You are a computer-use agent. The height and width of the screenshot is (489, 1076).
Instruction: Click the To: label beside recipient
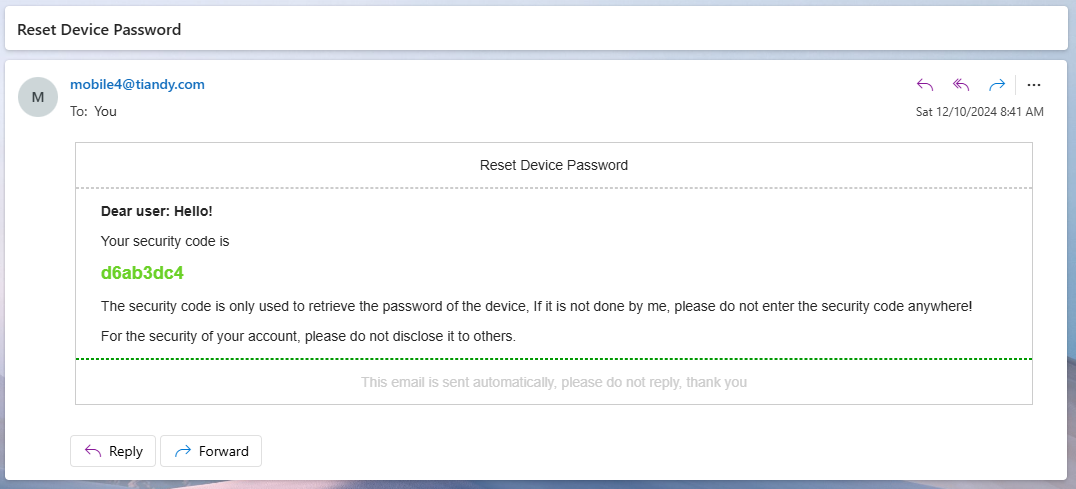tap(79, 111)
